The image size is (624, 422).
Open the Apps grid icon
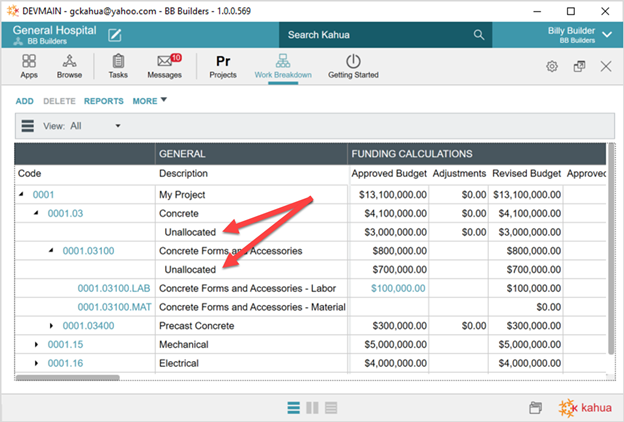click(28, 66)
